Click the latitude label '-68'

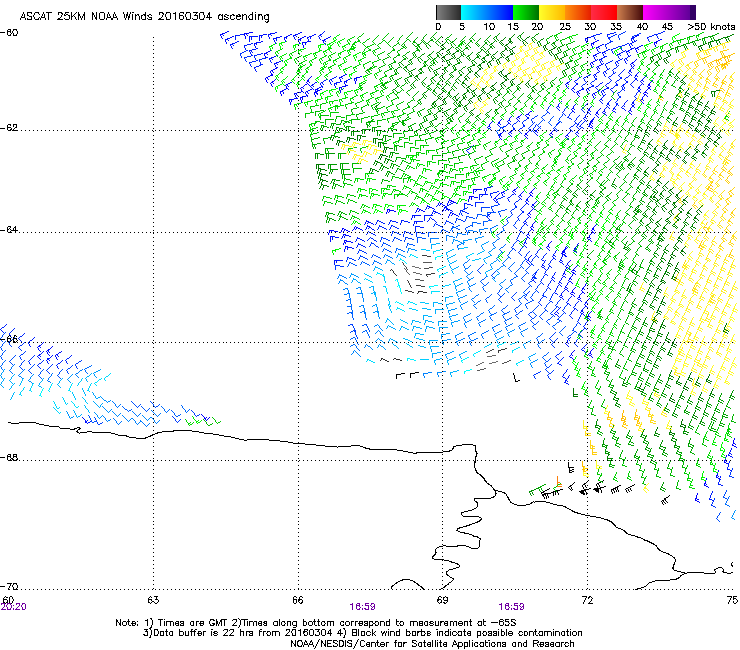9,458
